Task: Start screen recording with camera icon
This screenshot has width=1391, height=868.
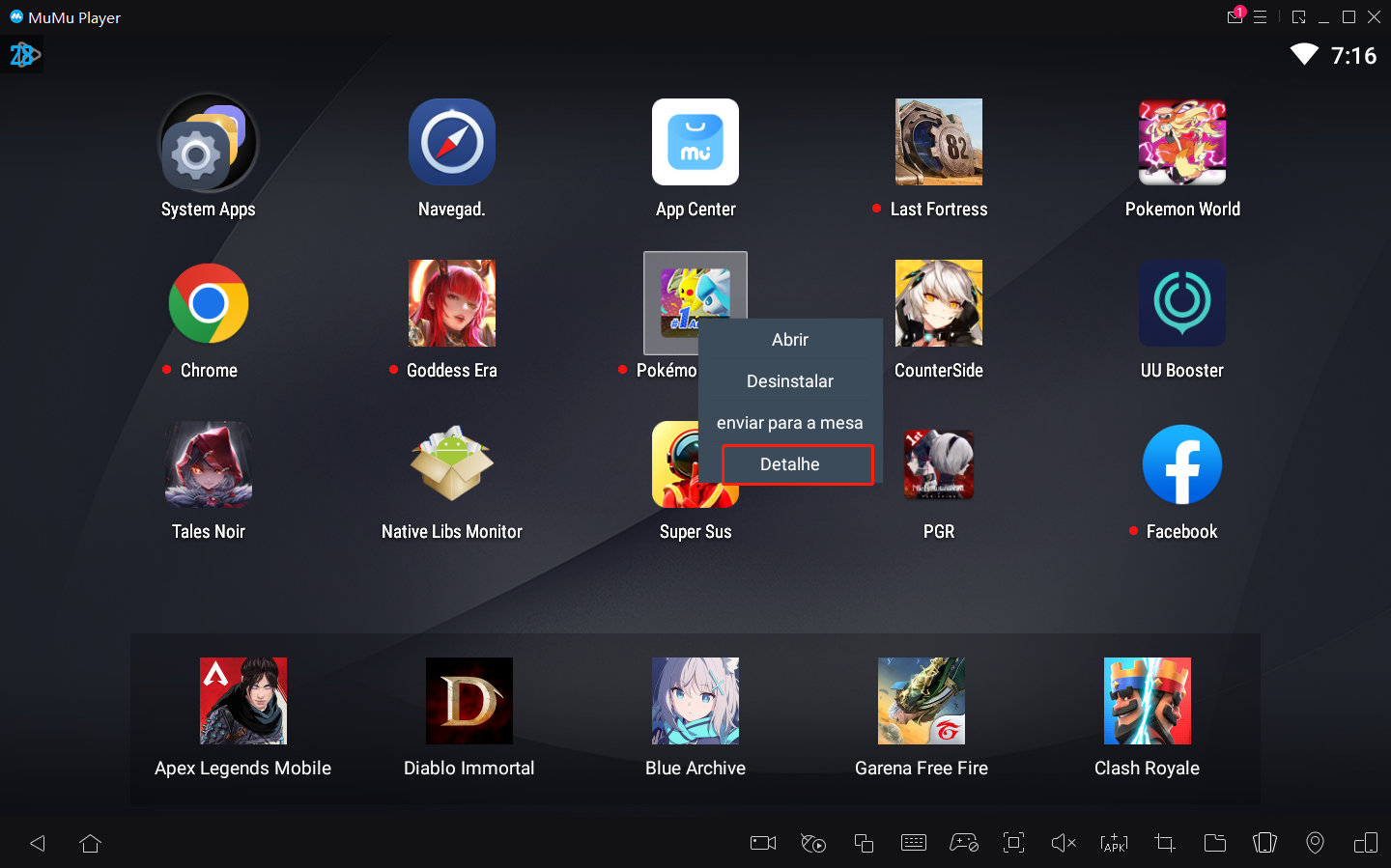Action: click(x=763, y=843)
